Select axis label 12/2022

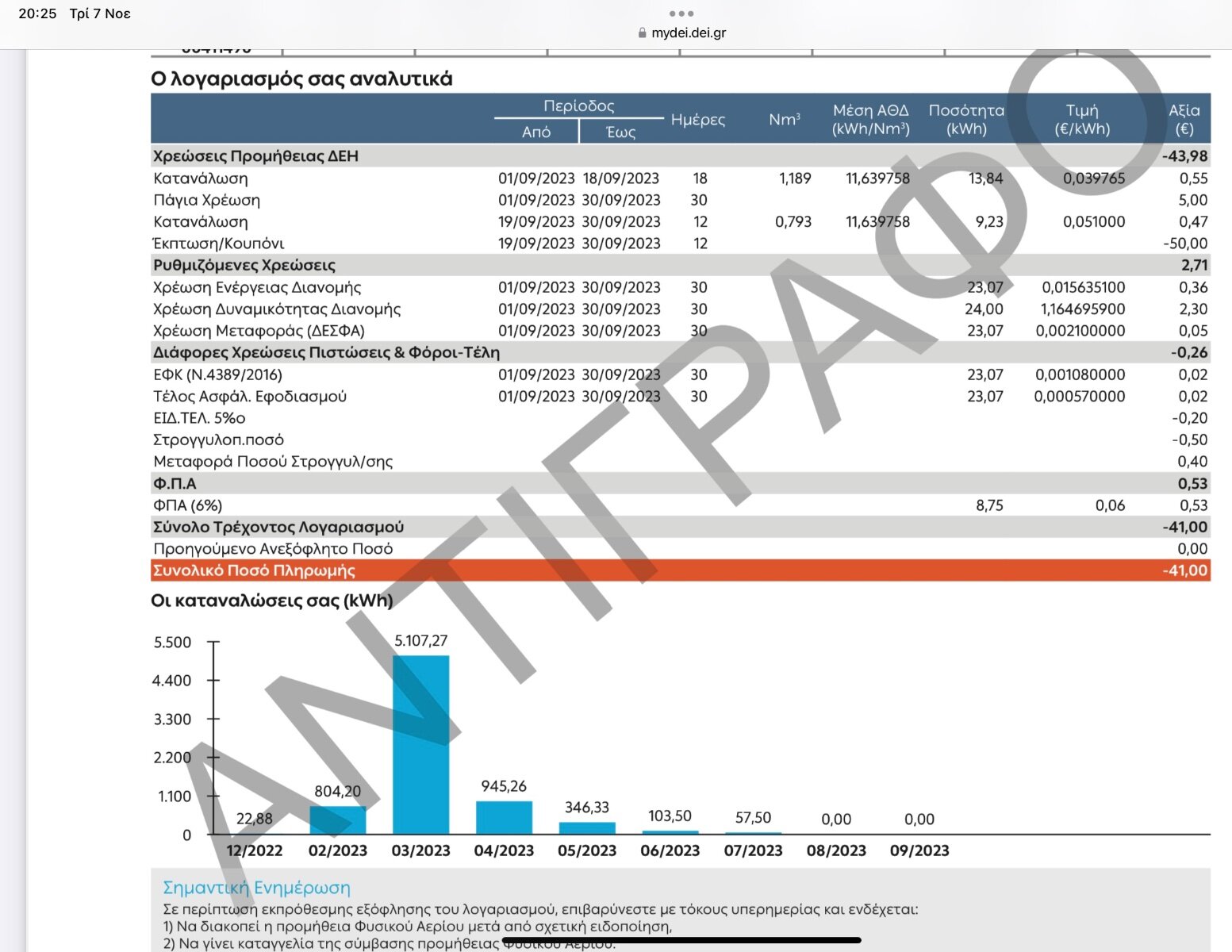(x=254, y=851)
